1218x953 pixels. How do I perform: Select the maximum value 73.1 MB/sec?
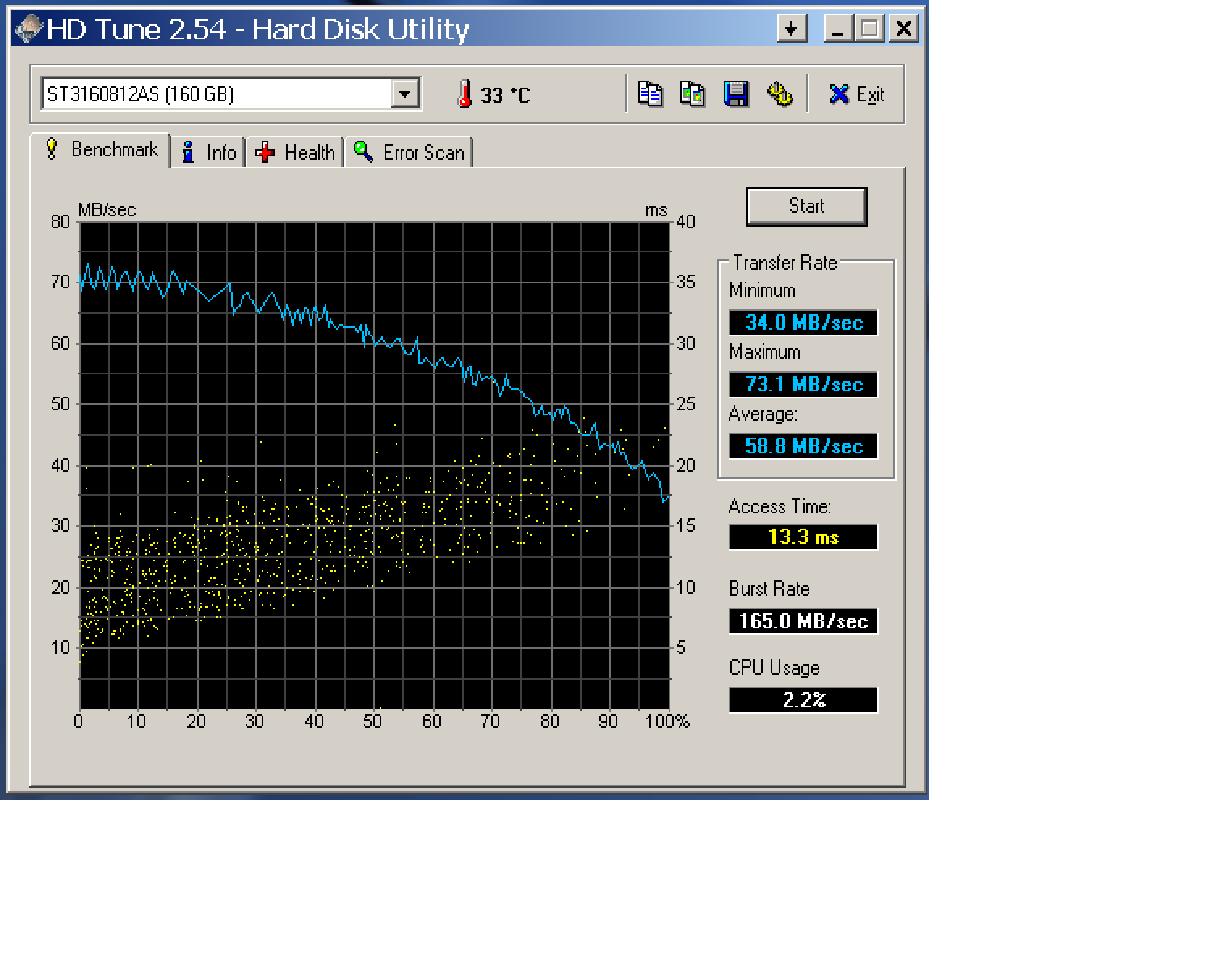[803, 384]
